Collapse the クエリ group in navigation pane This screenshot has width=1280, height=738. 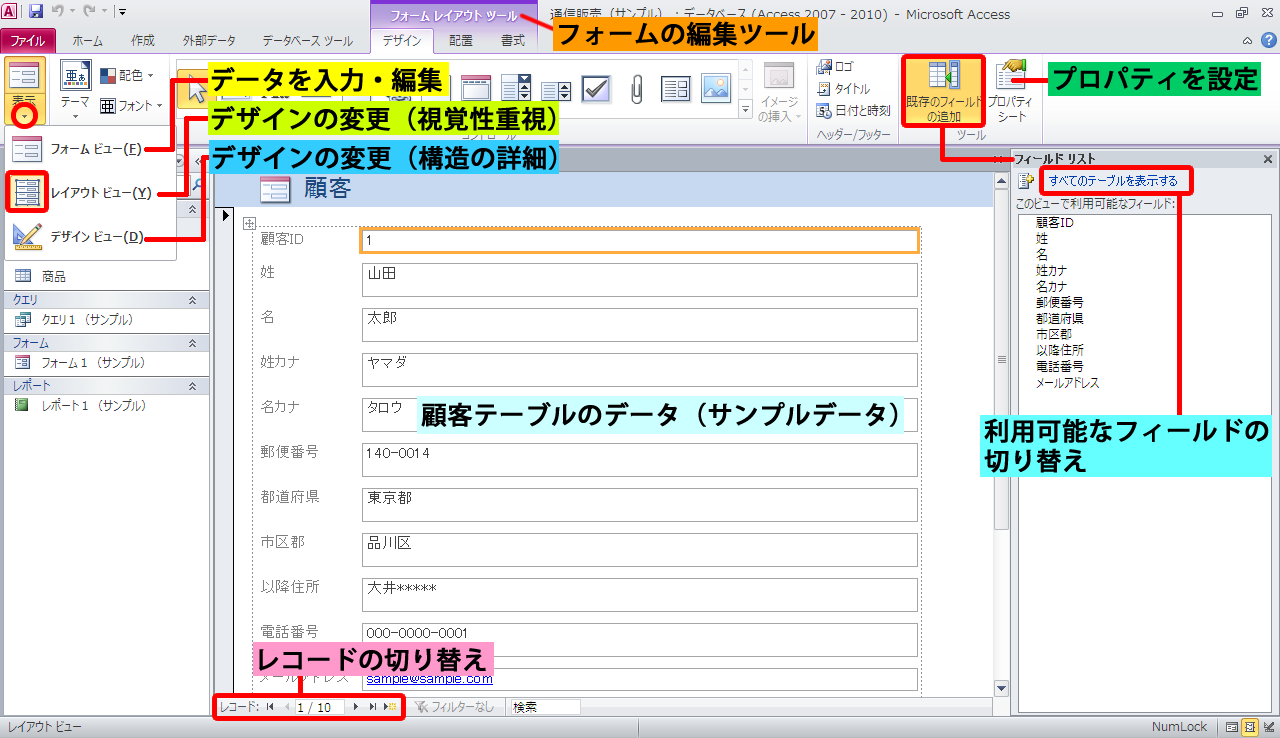click(x=193, y=299)
